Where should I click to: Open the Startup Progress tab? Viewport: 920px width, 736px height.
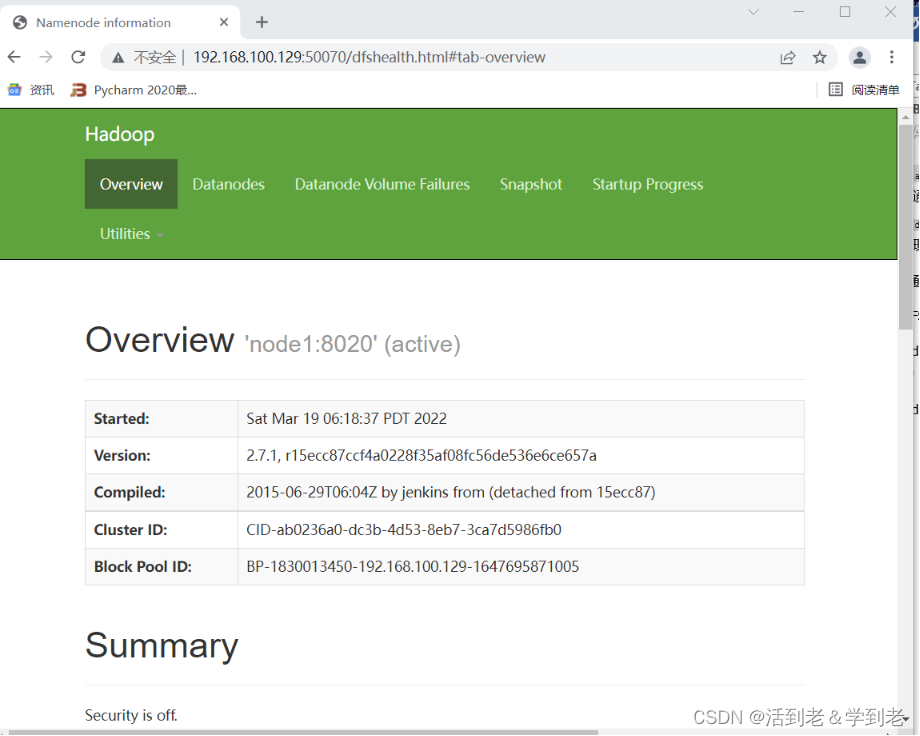(647, 184)
